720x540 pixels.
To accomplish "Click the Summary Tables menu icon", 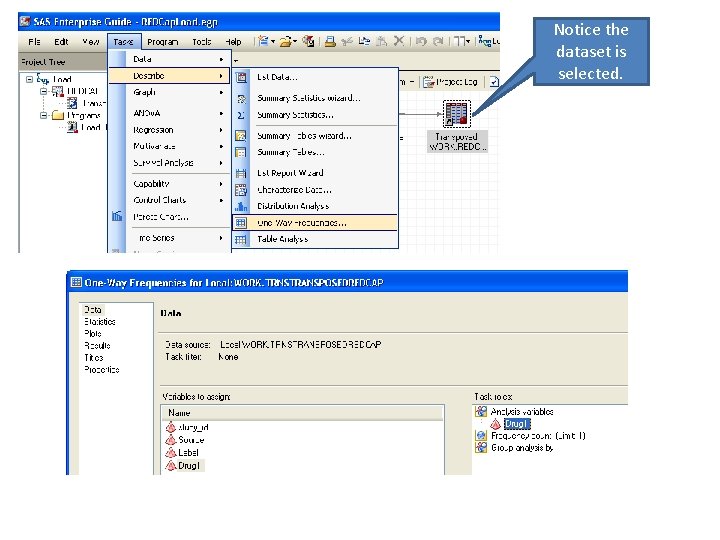I will coord(241,152).
